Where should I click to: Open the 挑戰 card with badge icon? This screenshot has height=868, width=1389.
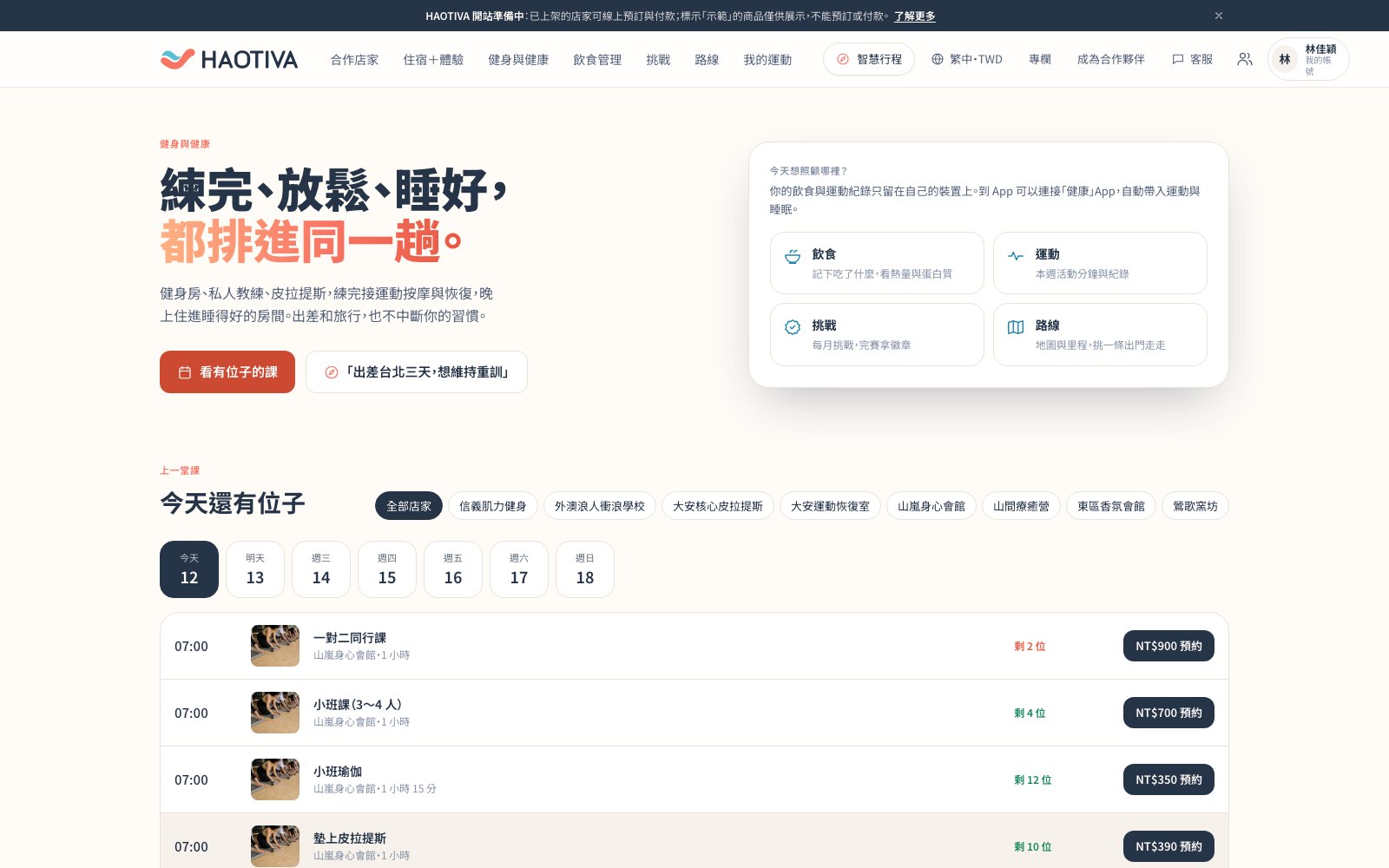[x=877, y=334]
